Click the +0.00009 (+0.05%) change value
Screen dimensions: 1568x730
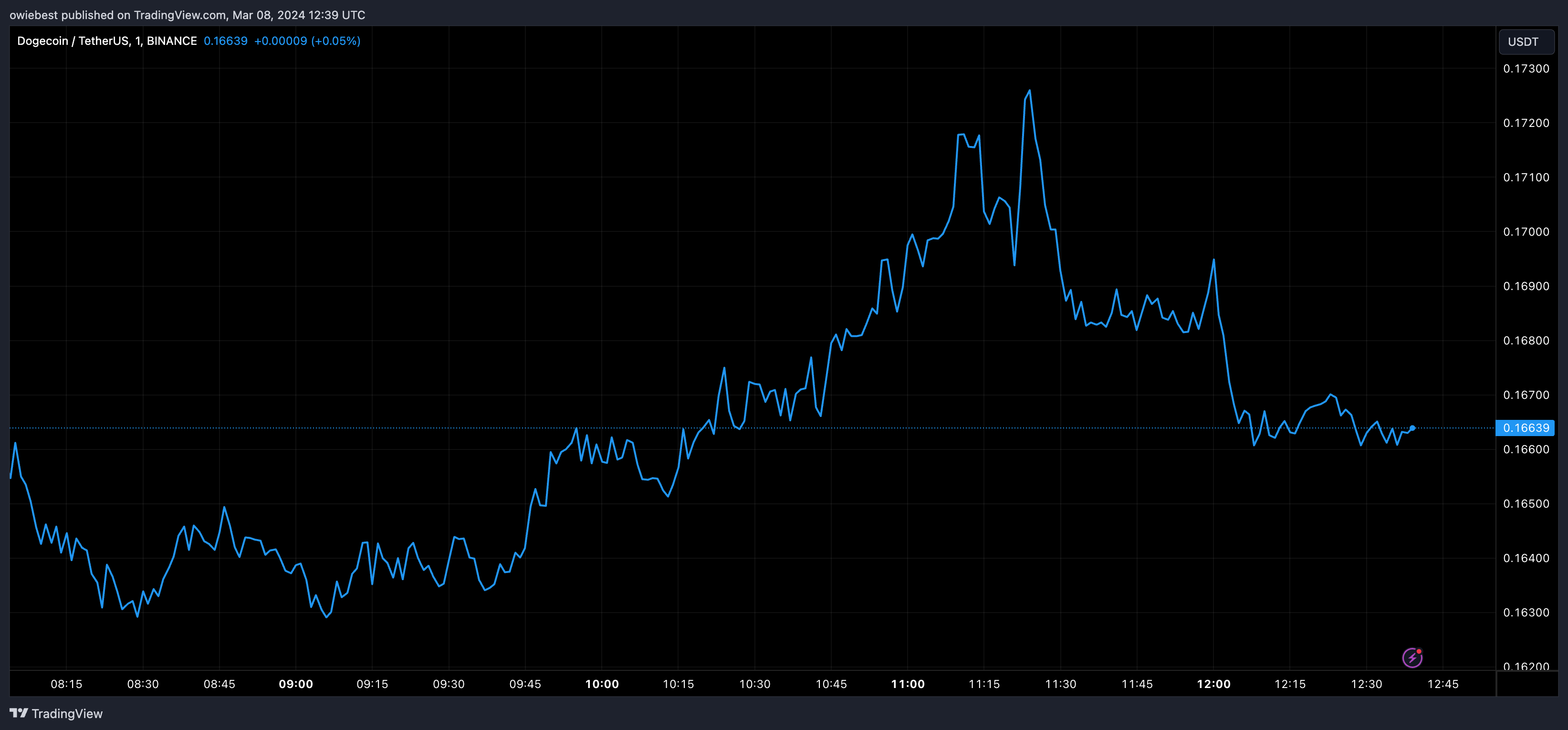[x=307, y=41]
